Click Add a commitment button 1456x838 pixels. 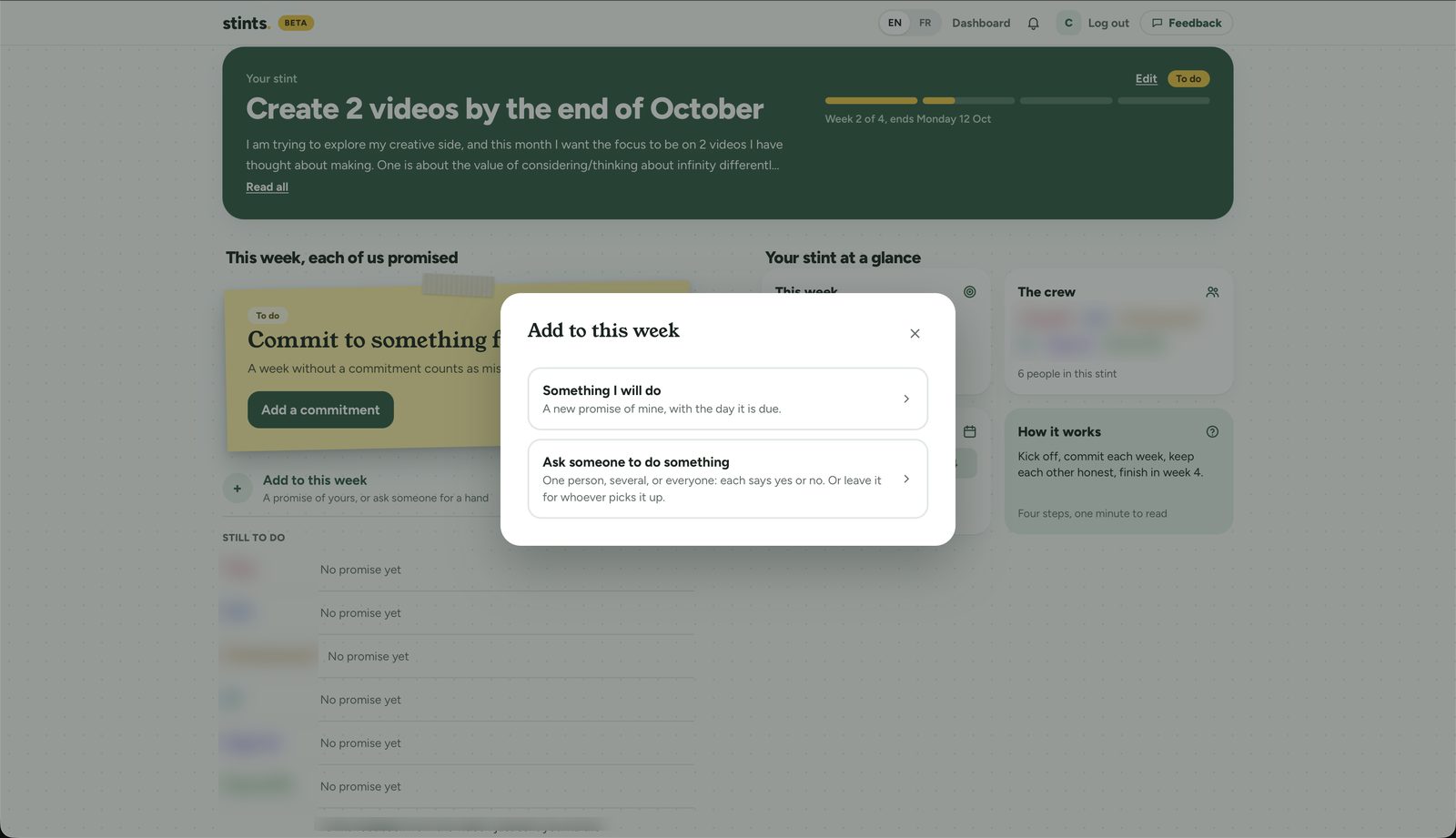[320, 410]
